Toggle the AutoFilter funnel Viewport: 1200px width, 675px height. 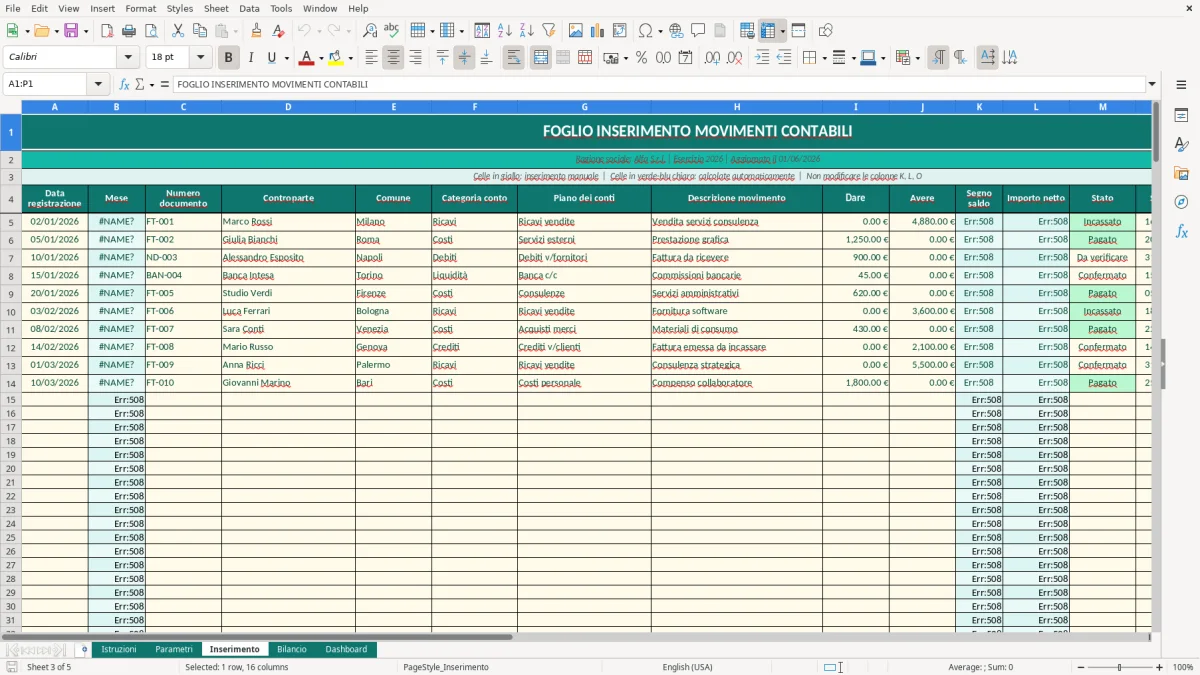[x=548, y=31]
